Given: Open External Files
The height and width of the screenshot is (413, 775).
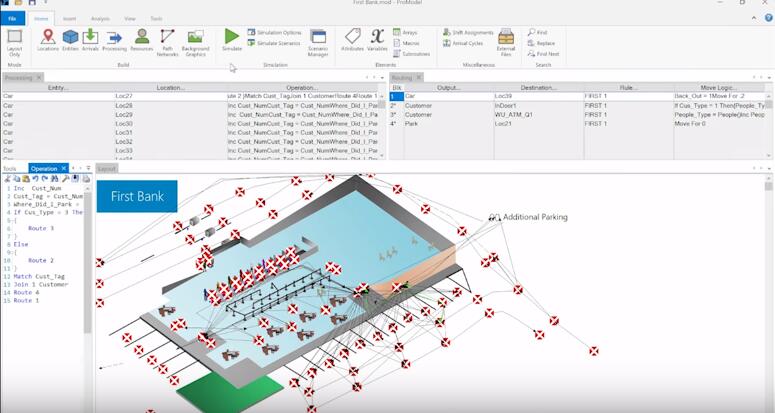Looking at the screenshot, I should (x=506, y=42).
